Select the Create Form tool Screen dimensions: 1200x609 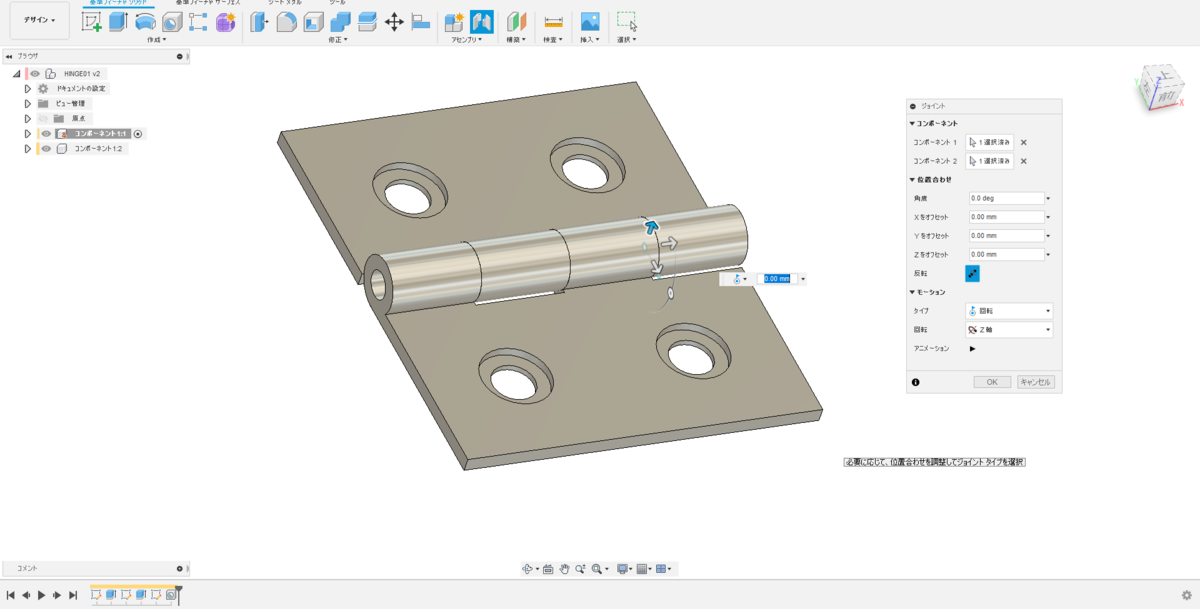tap(225, 22)
